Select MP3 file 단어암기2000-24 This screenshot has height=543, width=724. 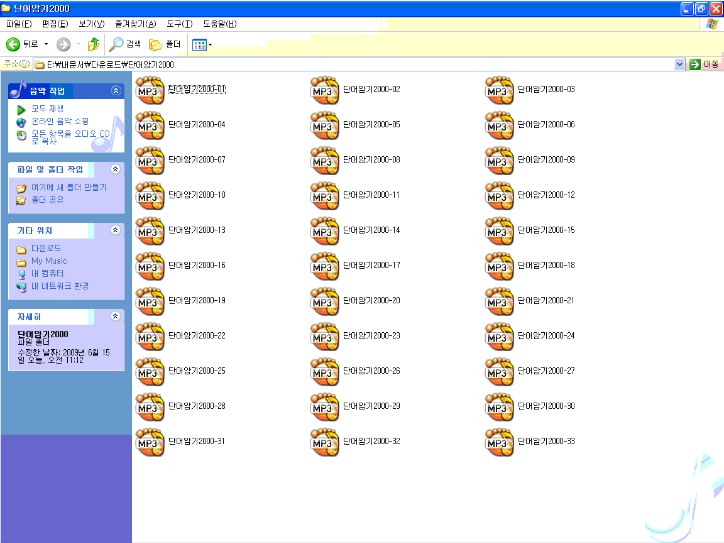530,336
